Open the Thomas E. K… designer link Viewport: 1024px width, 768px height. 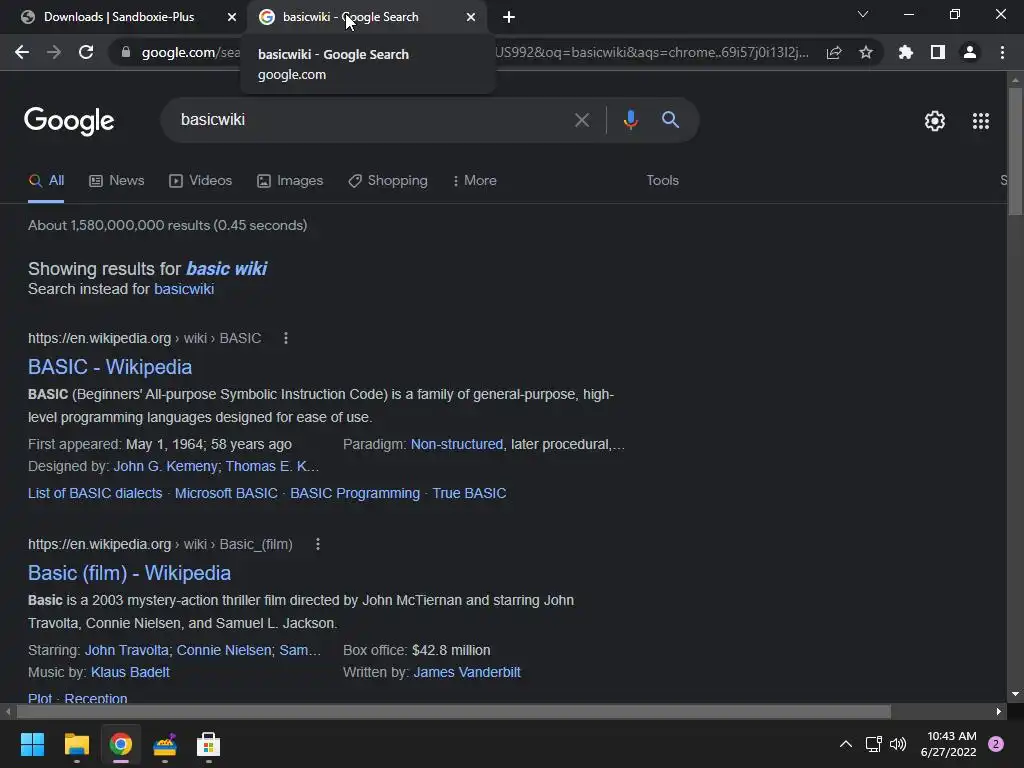[x=272, y=466]
